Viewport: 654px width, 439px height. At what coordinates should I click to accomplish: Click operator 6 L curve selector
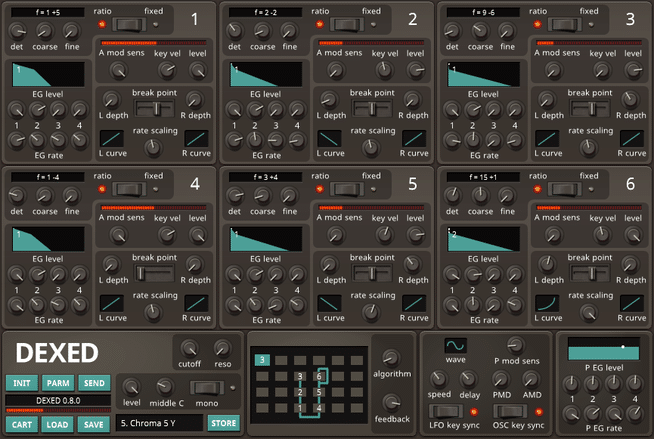click(547, 304)
